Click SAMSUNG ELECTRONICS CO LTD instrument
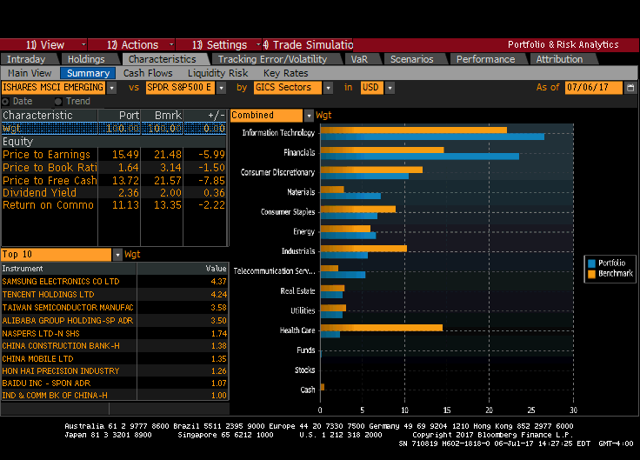 coord(60,282)
